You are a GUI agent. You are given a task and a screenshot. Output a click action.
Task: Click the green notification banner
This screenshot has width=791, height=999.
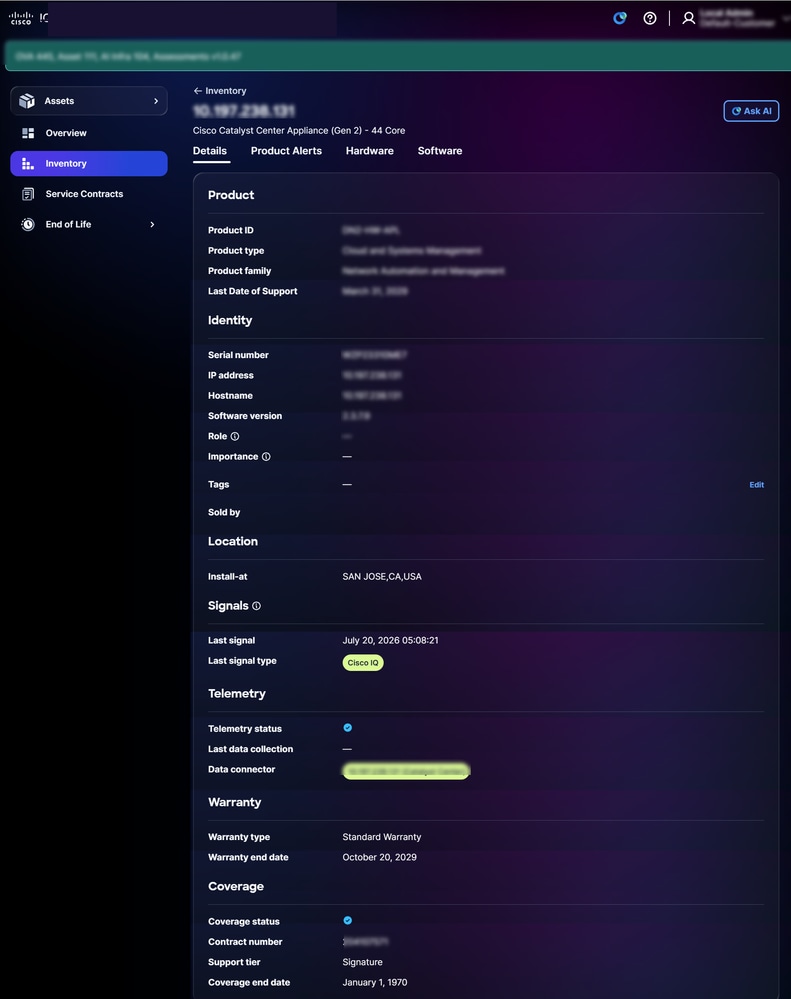click(397, 56)
